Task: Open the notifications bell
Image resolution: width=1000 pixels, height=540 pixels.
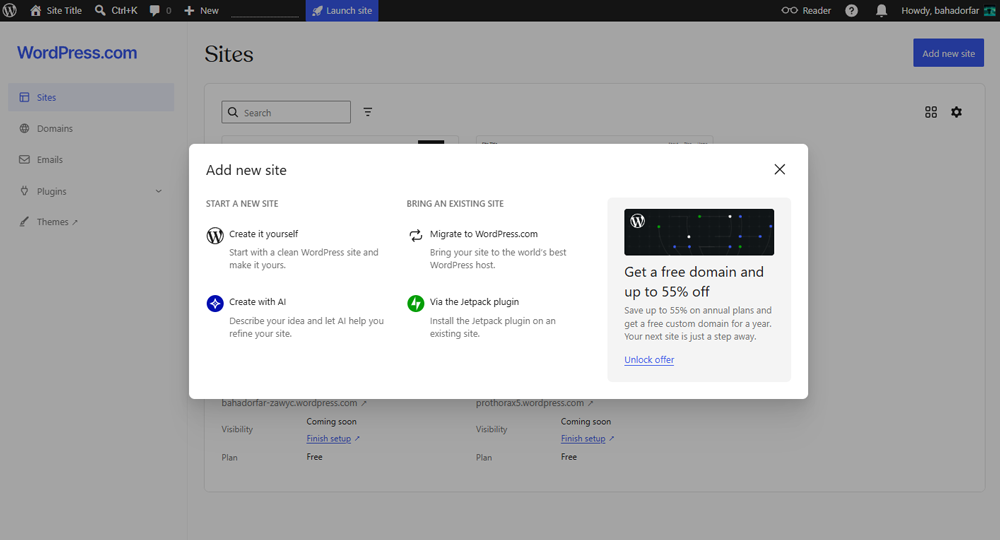Action: (x=881, y=10)
